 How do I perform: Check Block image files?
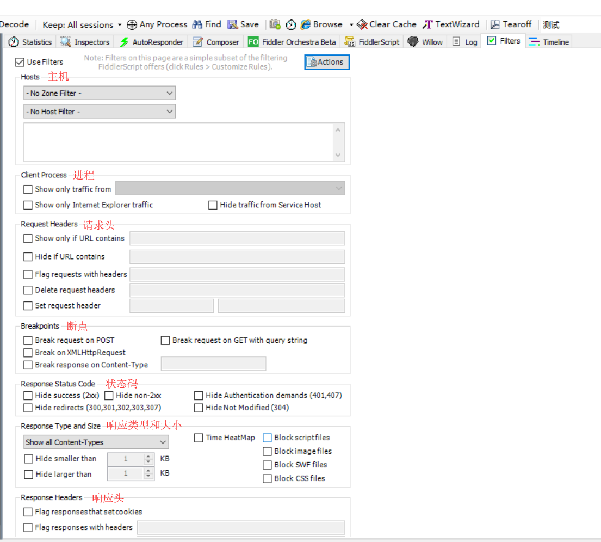[x=268, y=451]
